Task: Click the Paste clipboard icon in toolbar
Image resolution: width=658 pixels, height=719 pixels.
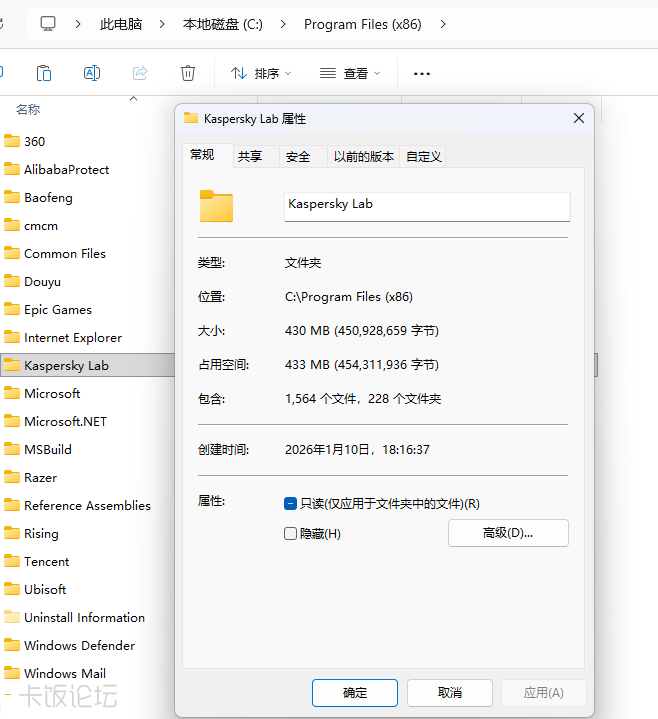Action: click(44, 73)
